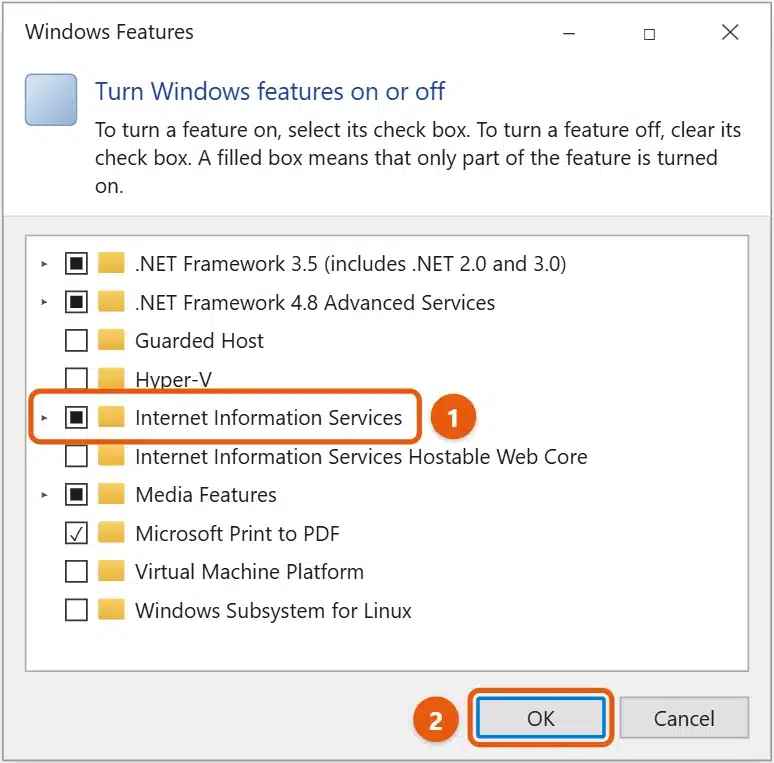Expand the .NET Framework 3.5 tree node
774x763 pixels.
pos(44,264)
